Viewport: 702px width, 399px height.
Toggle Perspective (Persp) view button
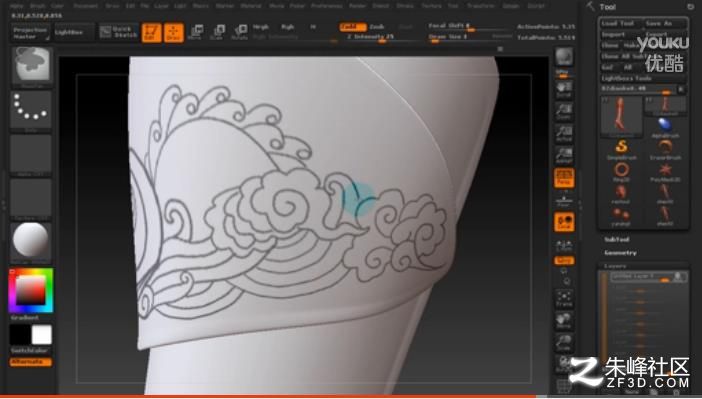564,178
